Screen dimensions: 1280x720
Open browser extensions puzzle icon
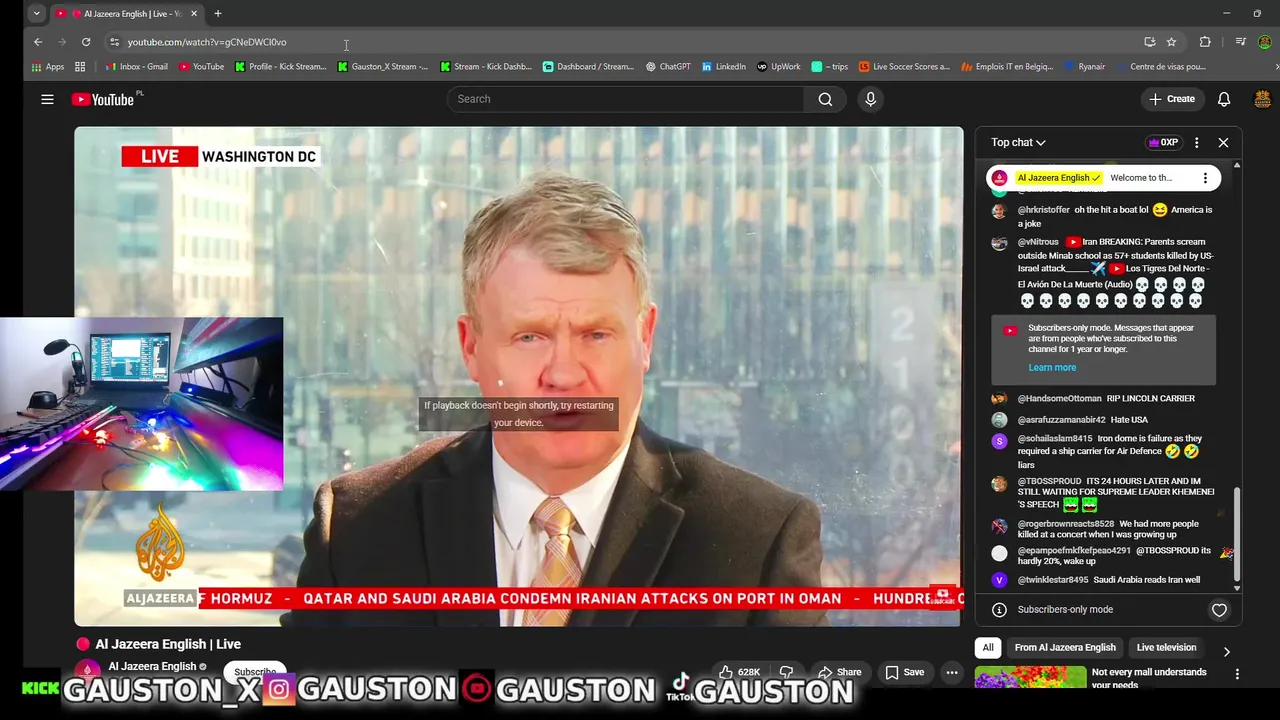(x=1205, y=42)
